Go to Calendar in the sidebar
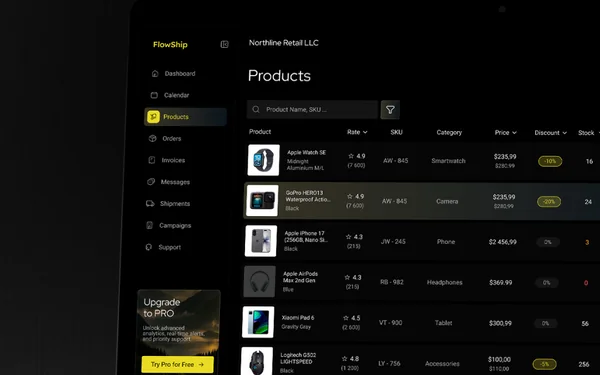The height and width of the screenshot is (375, 600). click(x=176, y=95)
